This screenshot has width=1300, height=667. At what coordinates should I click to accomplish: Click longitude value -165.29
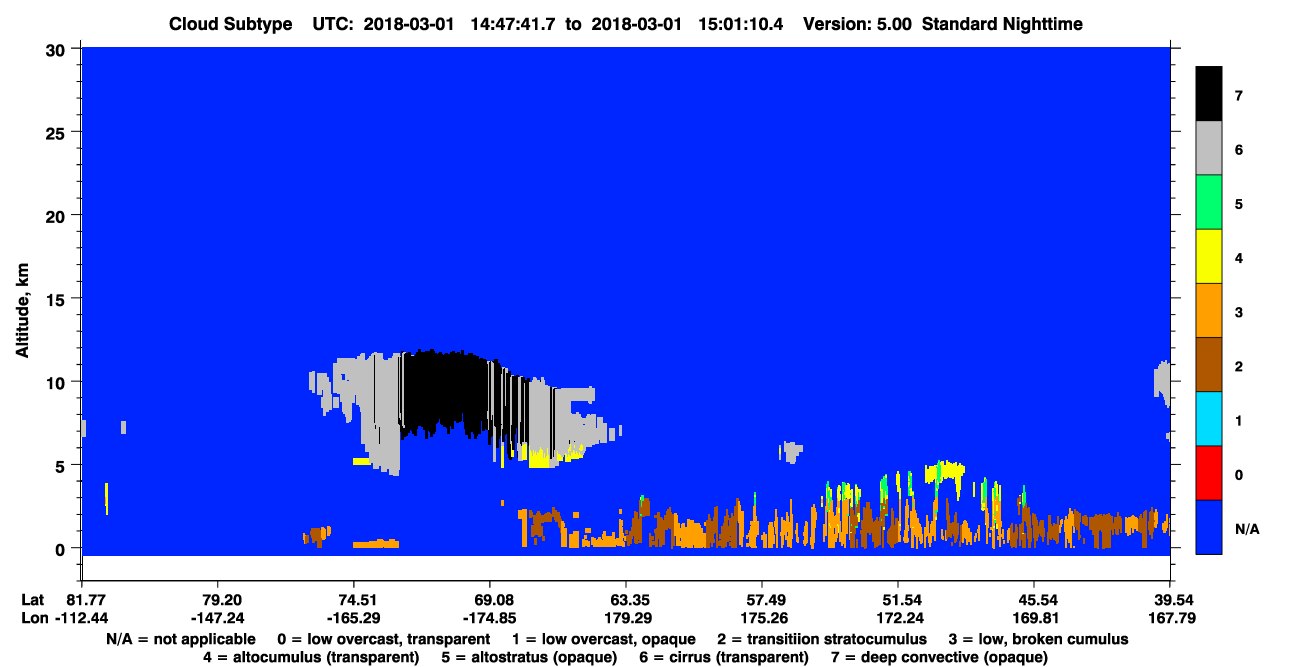tap(353, 618)
